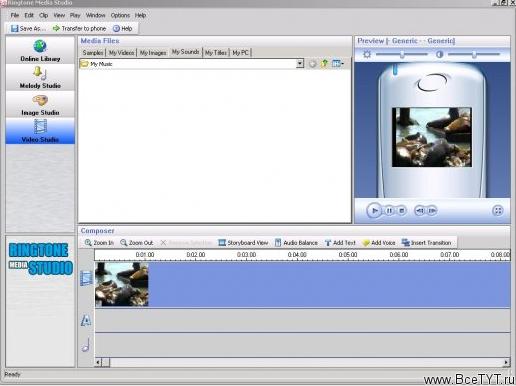This screenshot has height=386, width=516.
Task: Open the Clip menu
Action: click(x=44, y=15)
